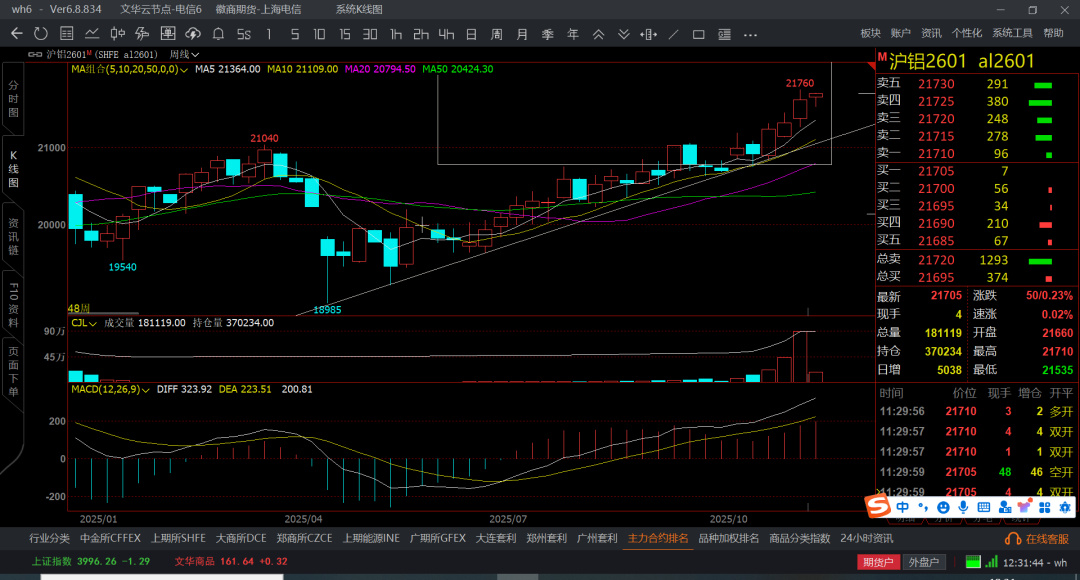This screenshot has height=580, width=1080.
Task: Click the 卖一 ask price 21710
Action: pyautogui.click(x=936, y=154)
